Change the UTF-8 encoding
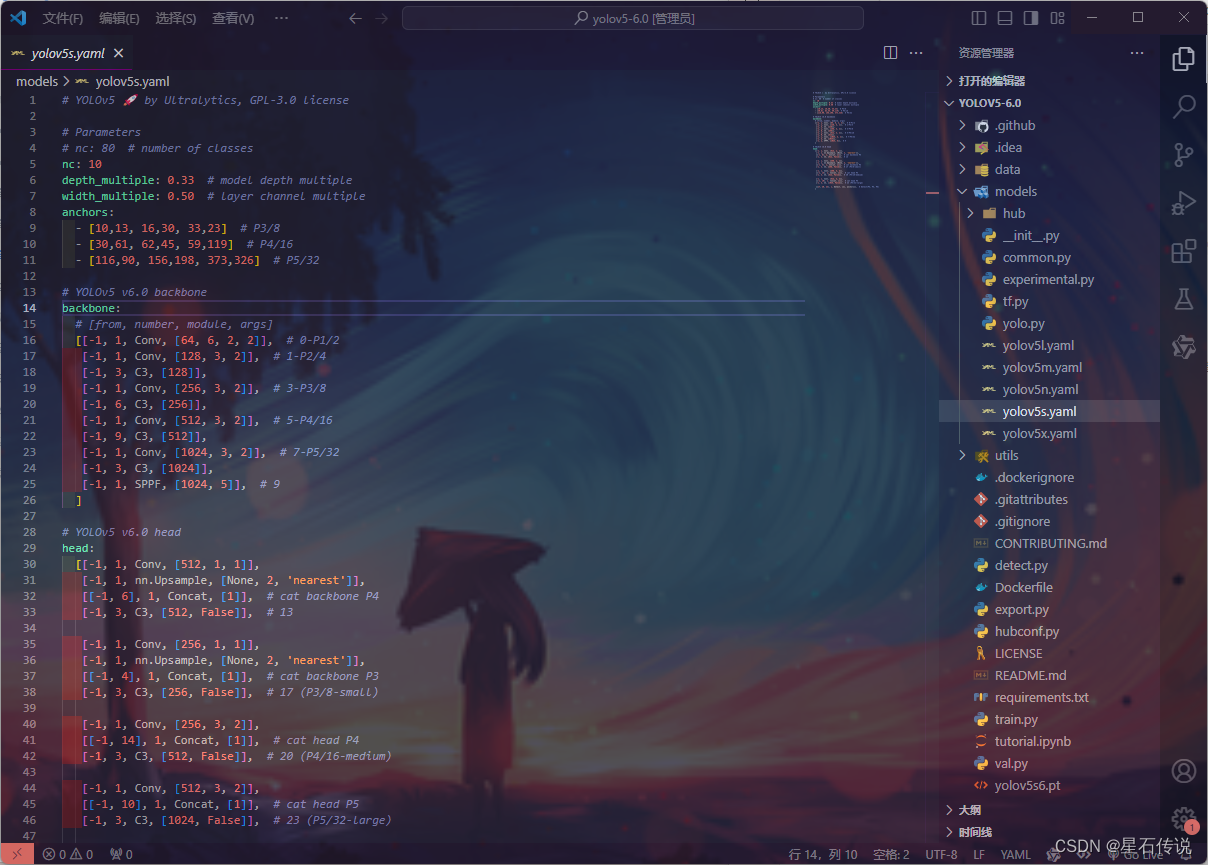This screenshot has height=865, width=1208. tap(941, 854)
